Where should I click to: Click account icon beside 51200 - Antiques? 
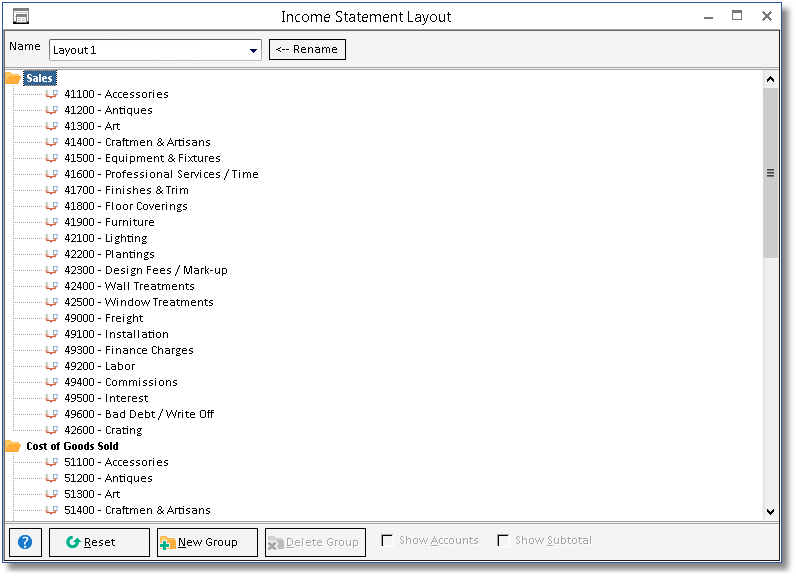click(x=51, y=478)
